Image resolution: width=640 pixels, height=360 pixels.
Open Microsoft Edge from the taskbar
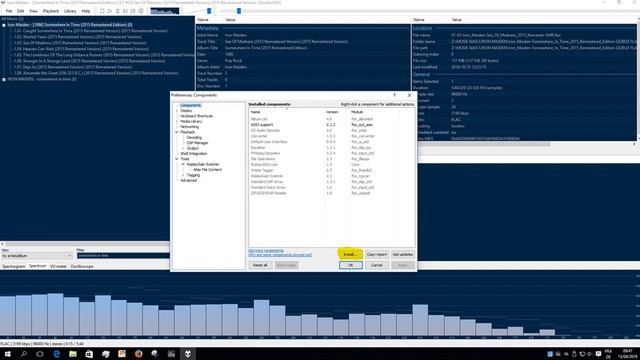[x=56, y=354]
